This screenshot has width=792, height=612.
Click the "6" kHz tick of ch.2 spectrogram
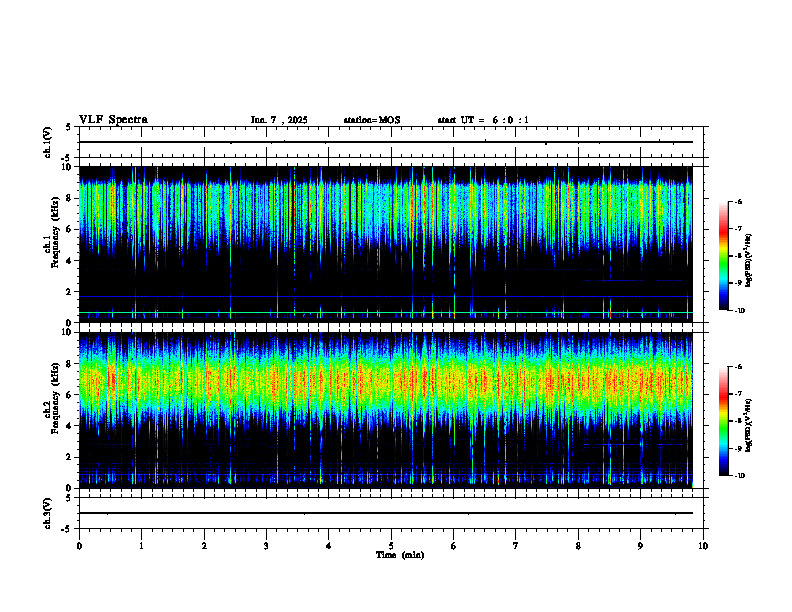pyautogui.click(x=70, y=395)
